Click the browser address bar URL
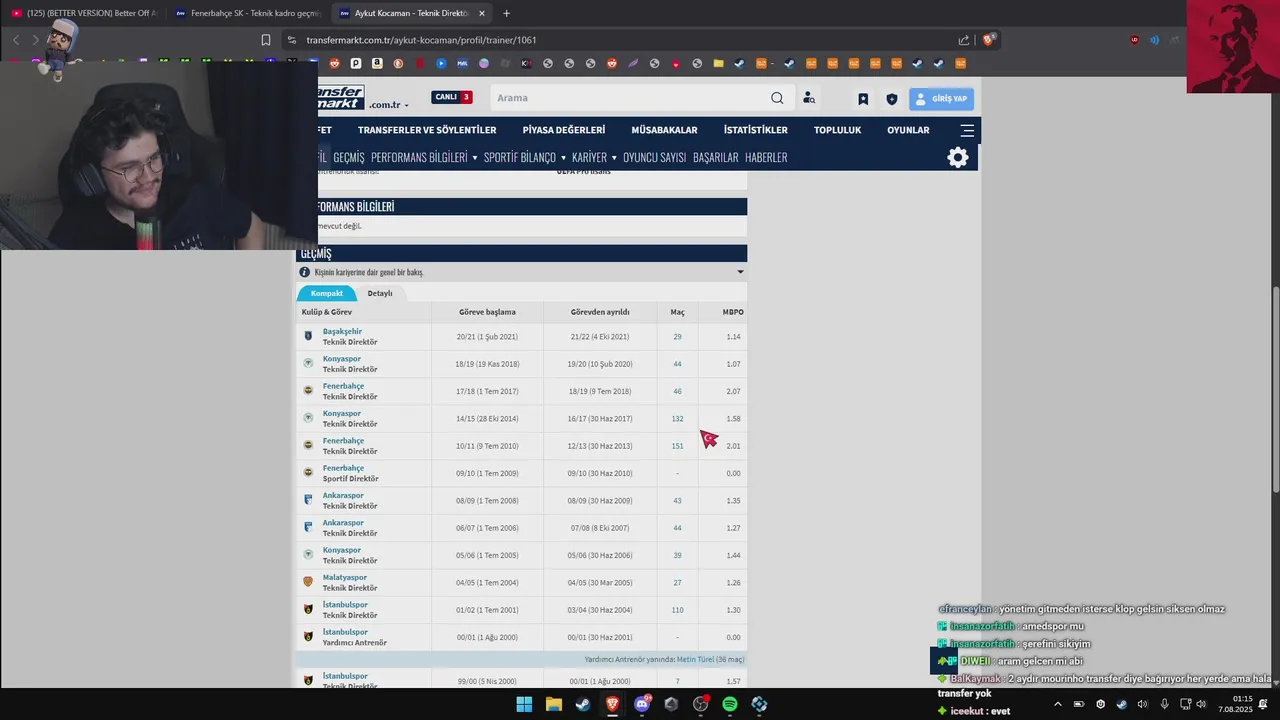The height and width of the screenshot is (720, 1280). tap(421, 40)
